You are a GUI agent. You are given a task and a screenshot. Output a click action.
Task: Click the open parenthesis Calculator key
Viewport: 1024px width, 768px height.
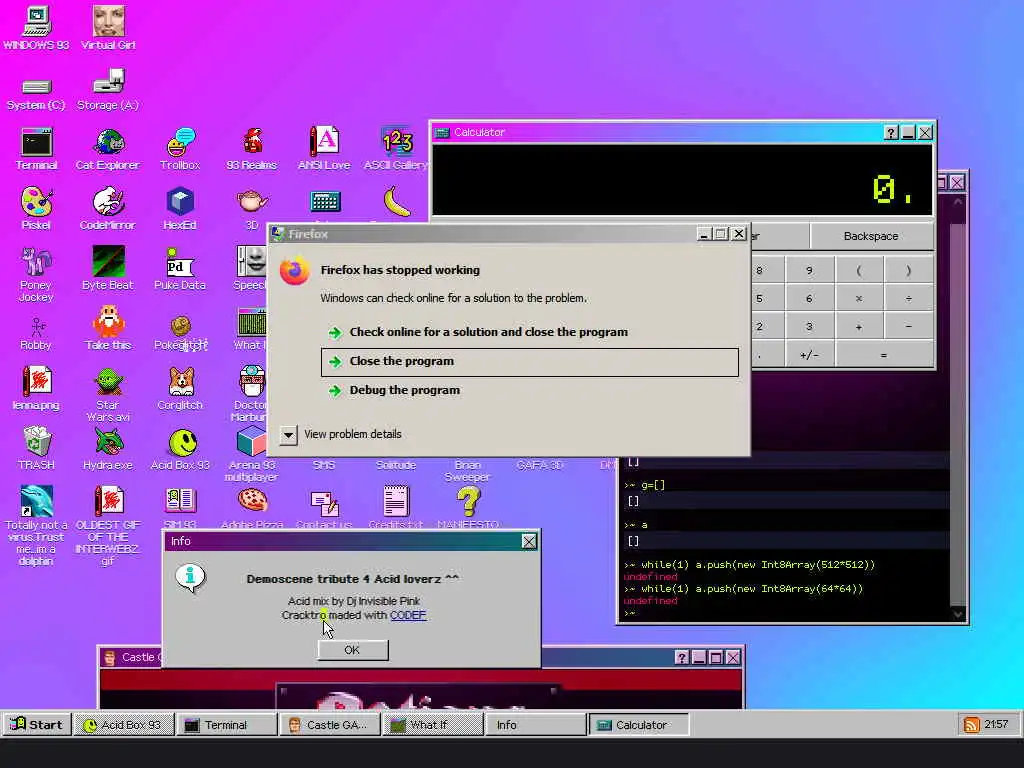pyautogui.click(x=859, y=270)
